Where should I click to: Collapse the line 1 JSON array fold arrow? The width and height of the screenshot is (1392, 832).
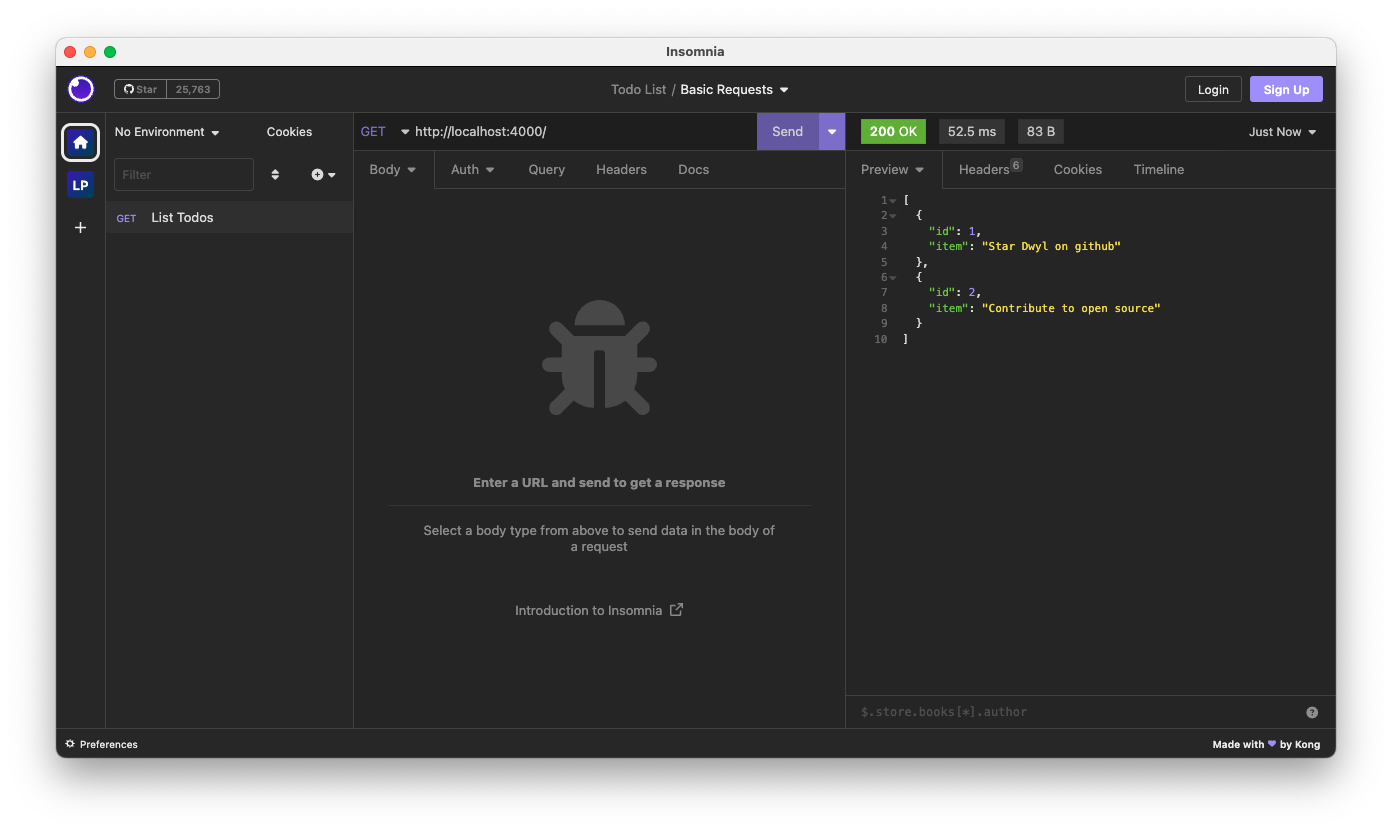(893, 201)
